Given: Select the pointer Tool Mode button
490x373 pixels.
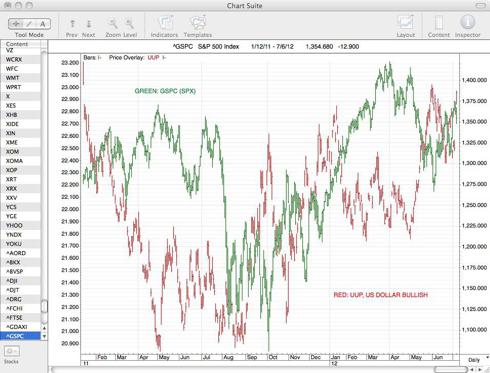Looking at the screenshot, I should (x=15, y=24).
